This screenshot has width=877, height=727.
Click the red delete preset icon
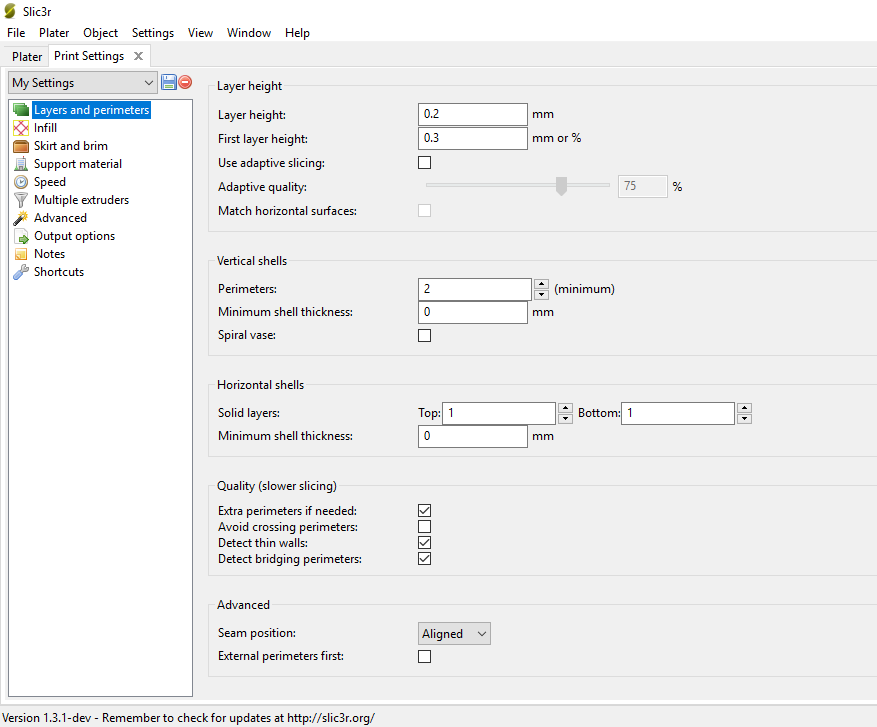click(x=185, y=82)
